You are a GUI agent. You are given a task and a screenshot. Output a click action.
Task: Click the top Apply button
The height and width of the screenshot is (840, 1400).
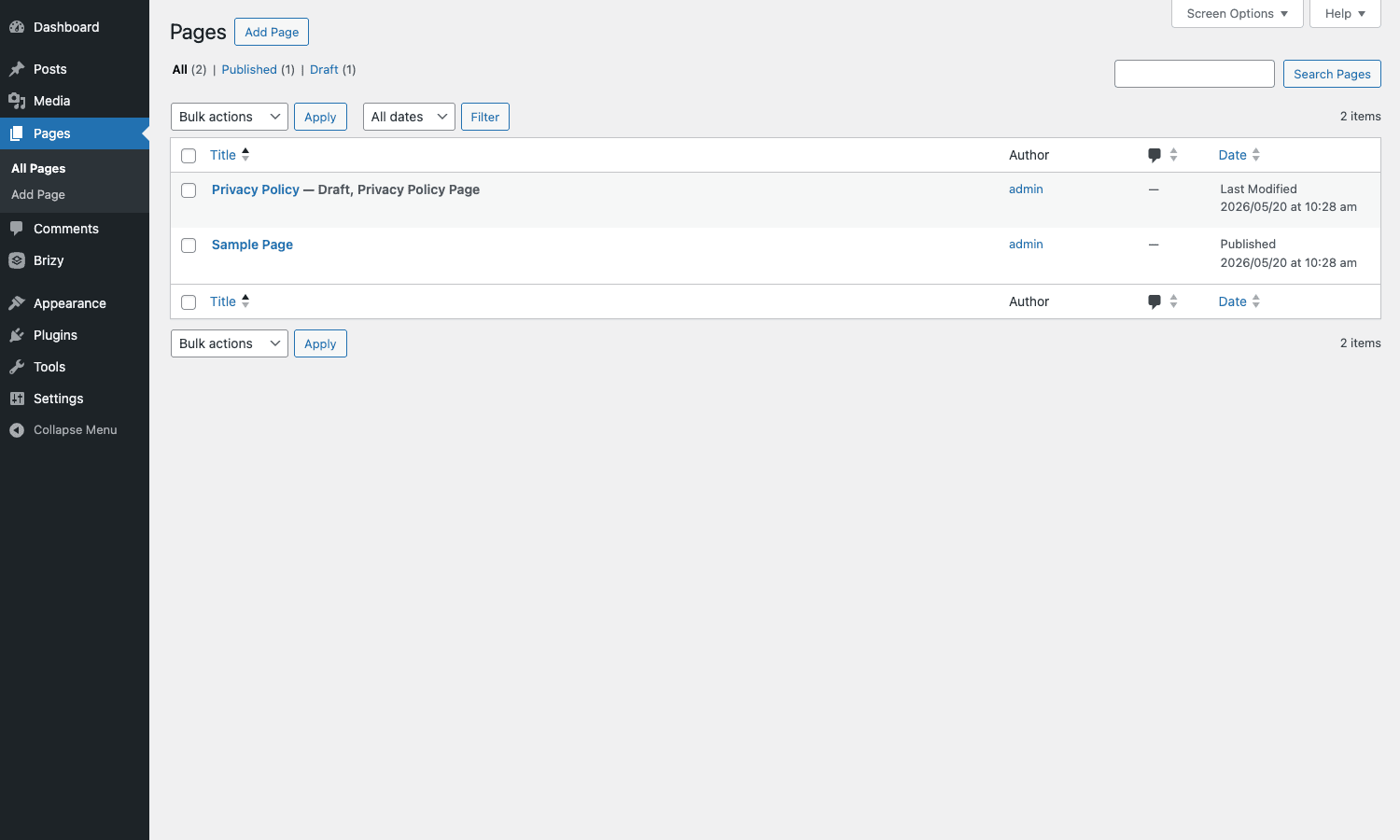(x=320, y=117)
